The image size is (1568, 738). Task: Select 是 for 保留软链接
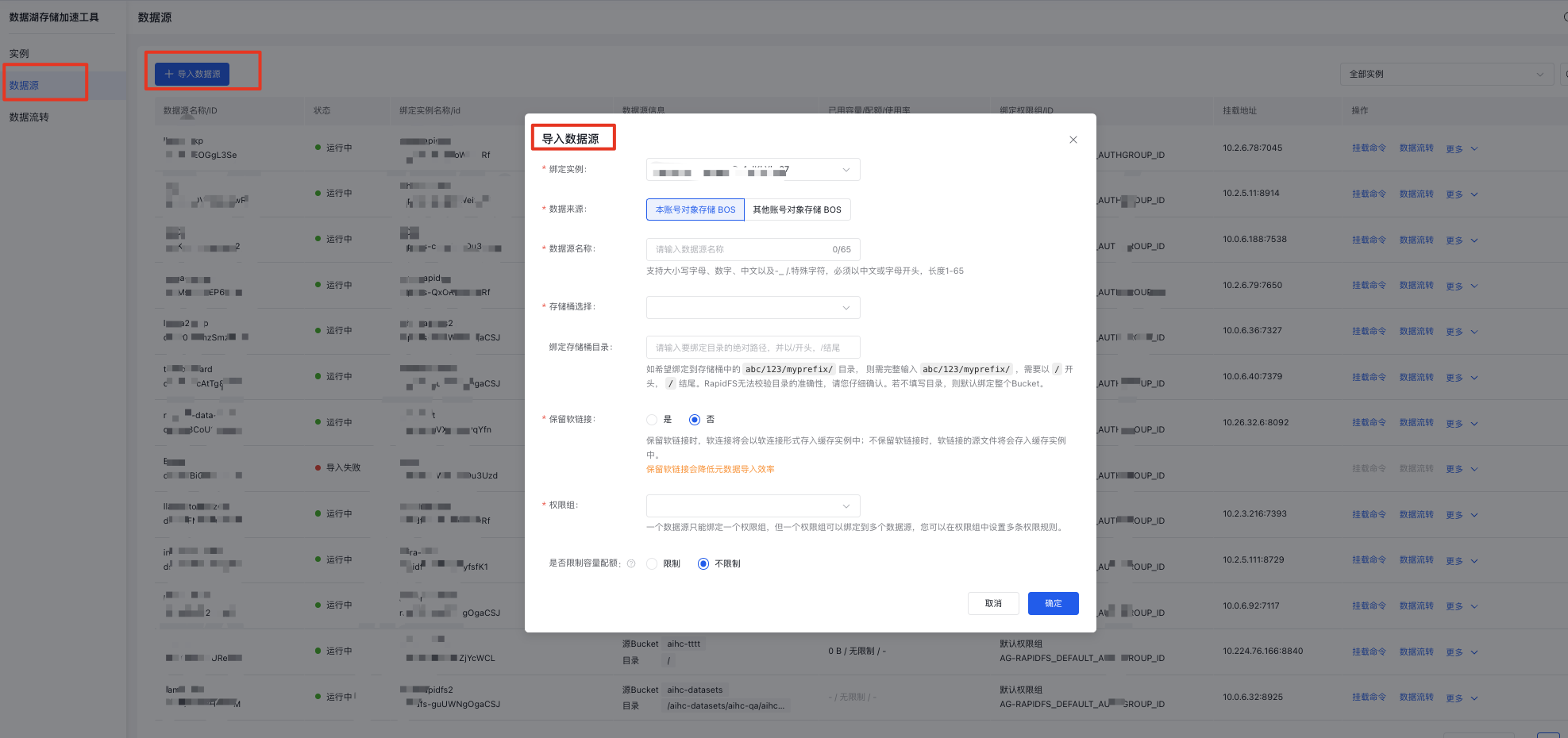click(652, 420)
